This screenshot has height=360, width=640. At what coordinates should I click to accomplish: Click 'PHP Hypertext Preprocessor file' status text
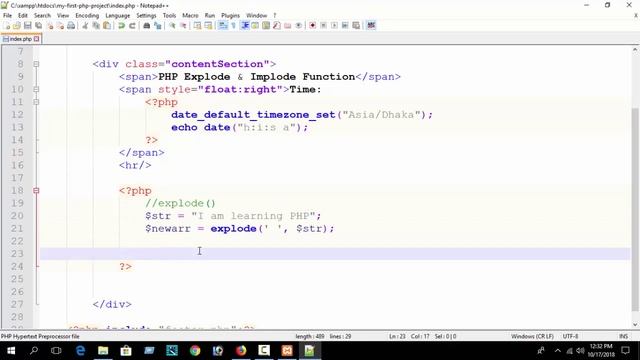point(40,336)
